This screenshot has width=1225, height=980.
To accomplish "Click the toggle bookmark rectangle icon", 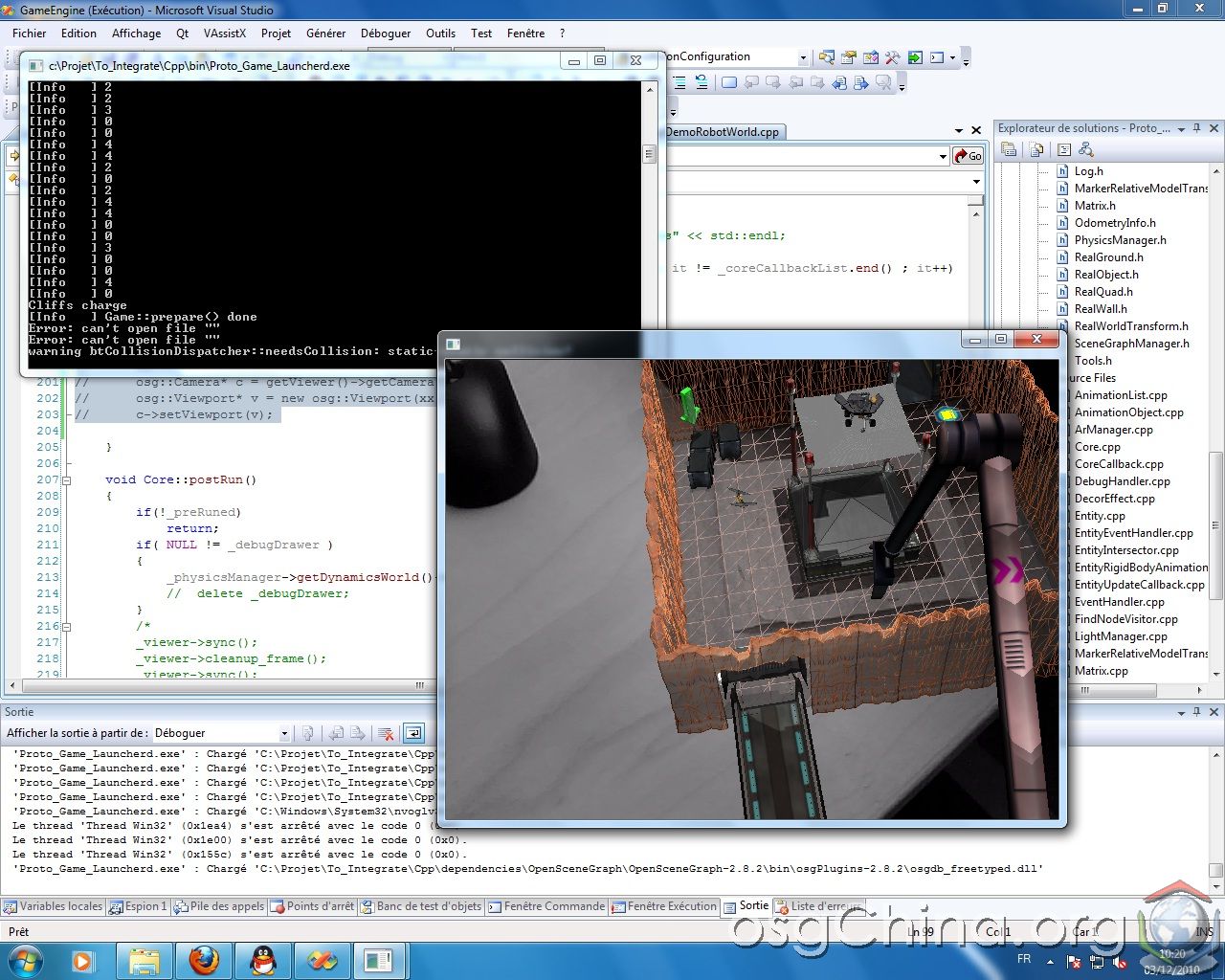I will 729,82.
